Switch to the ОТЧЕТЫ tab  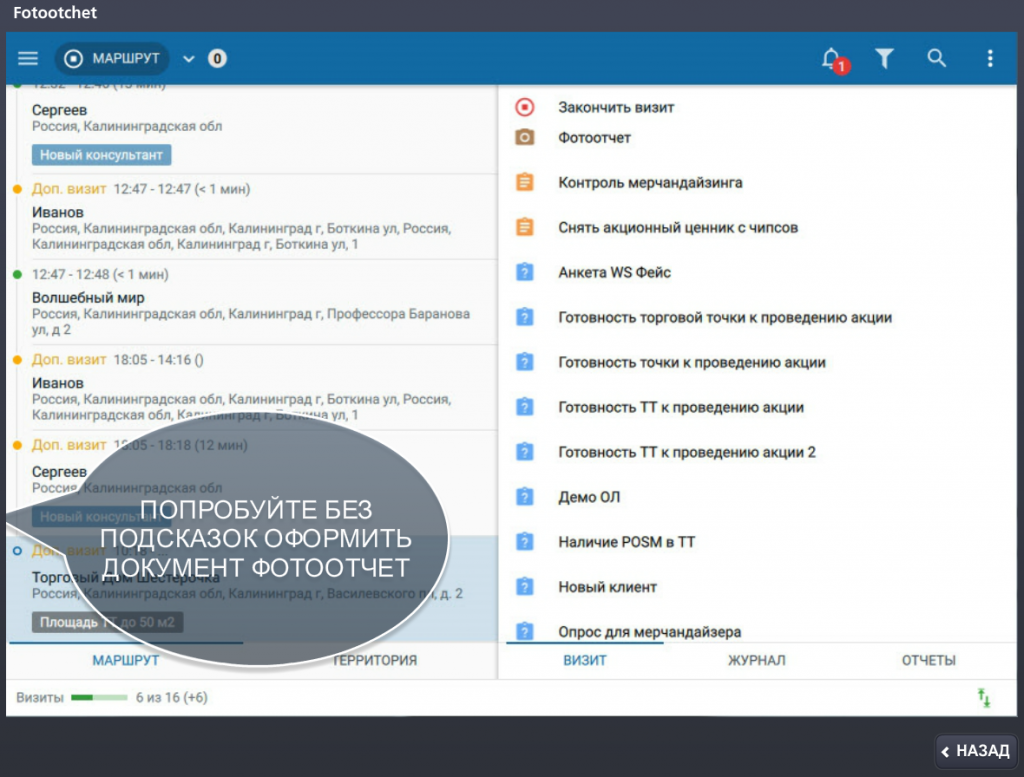tap(929, 661)
